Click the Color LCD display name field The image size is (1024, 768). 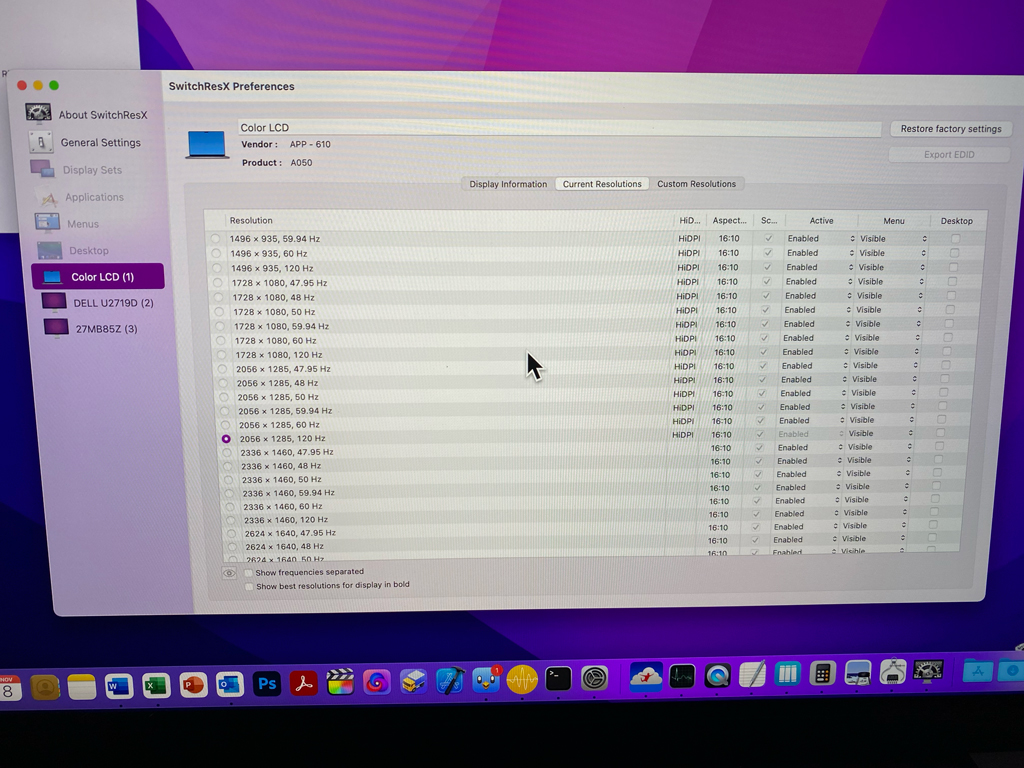pyautogui.click(x=559, y=127)
